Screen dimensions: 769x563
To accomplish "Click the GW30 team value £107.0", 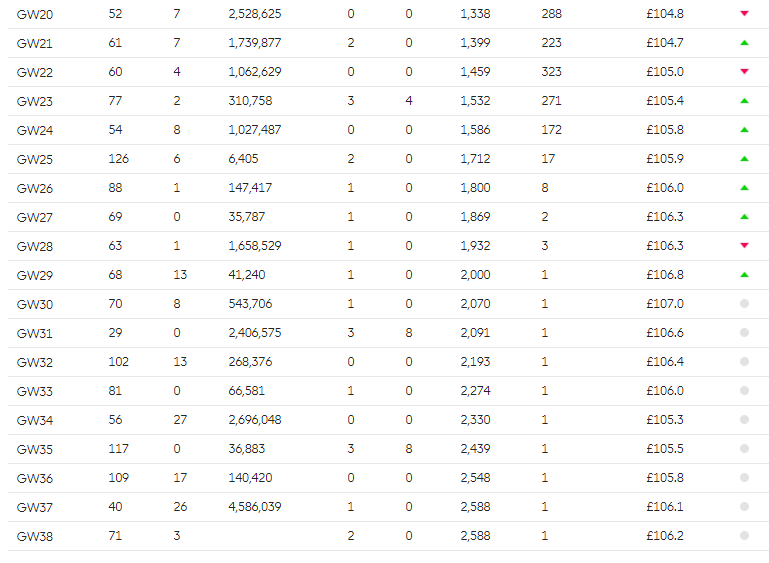I will click(x=665, y=304).
